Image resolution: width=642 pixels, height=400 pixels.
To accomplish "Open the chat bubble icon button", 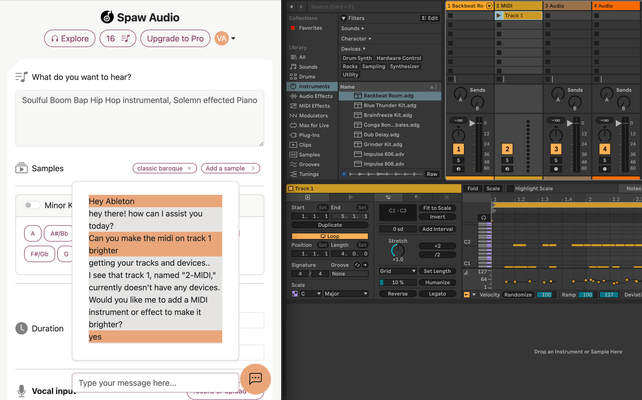I will (255, 378).
